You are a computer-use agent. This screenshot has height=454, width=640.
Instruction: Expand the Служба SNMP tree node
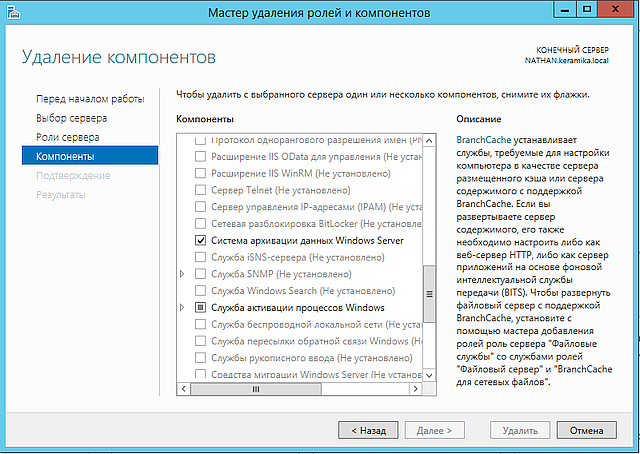click(182, 274)
